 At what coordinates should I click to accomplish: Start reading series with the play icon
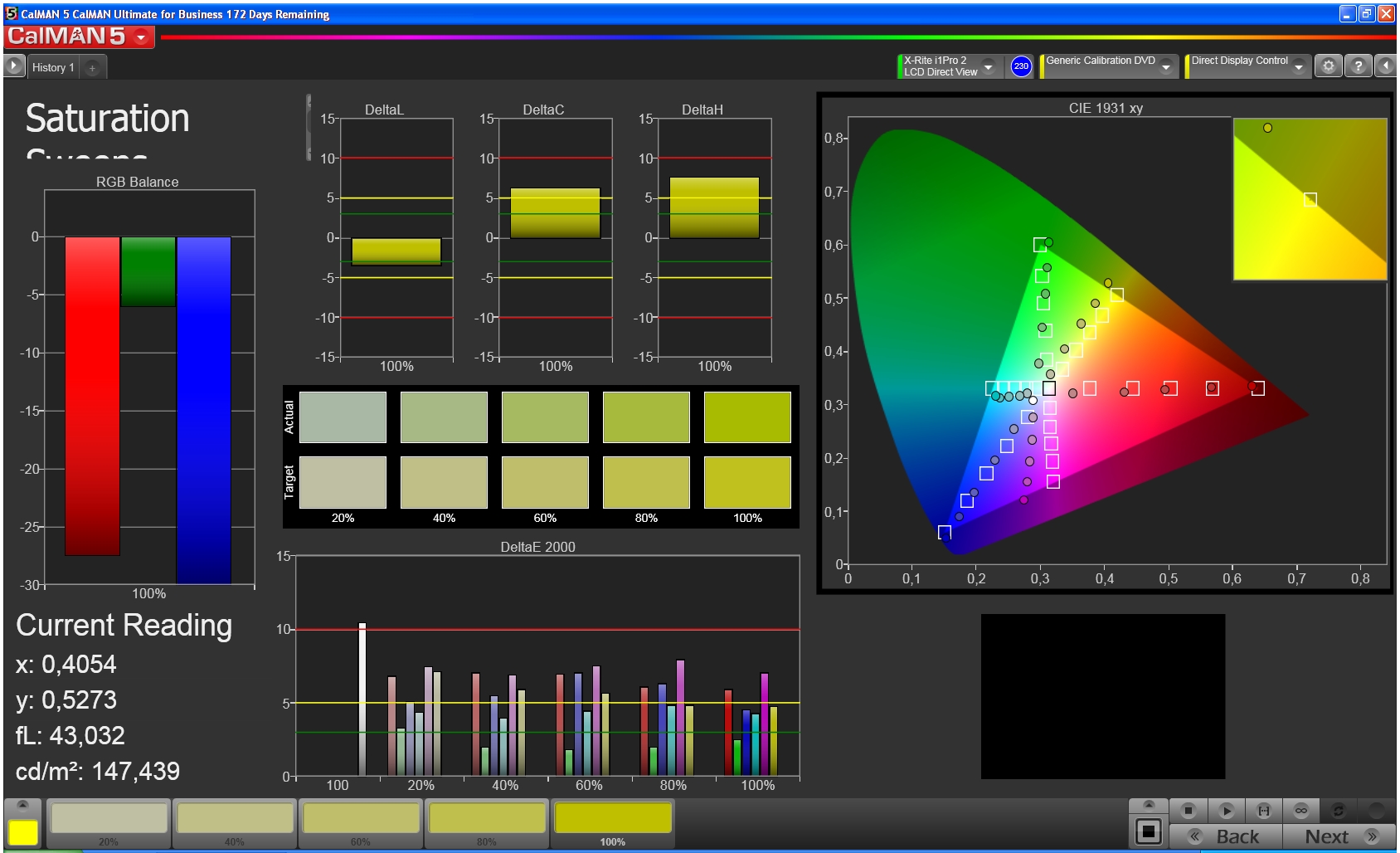pyautogui.click(x=1226, y=810)
